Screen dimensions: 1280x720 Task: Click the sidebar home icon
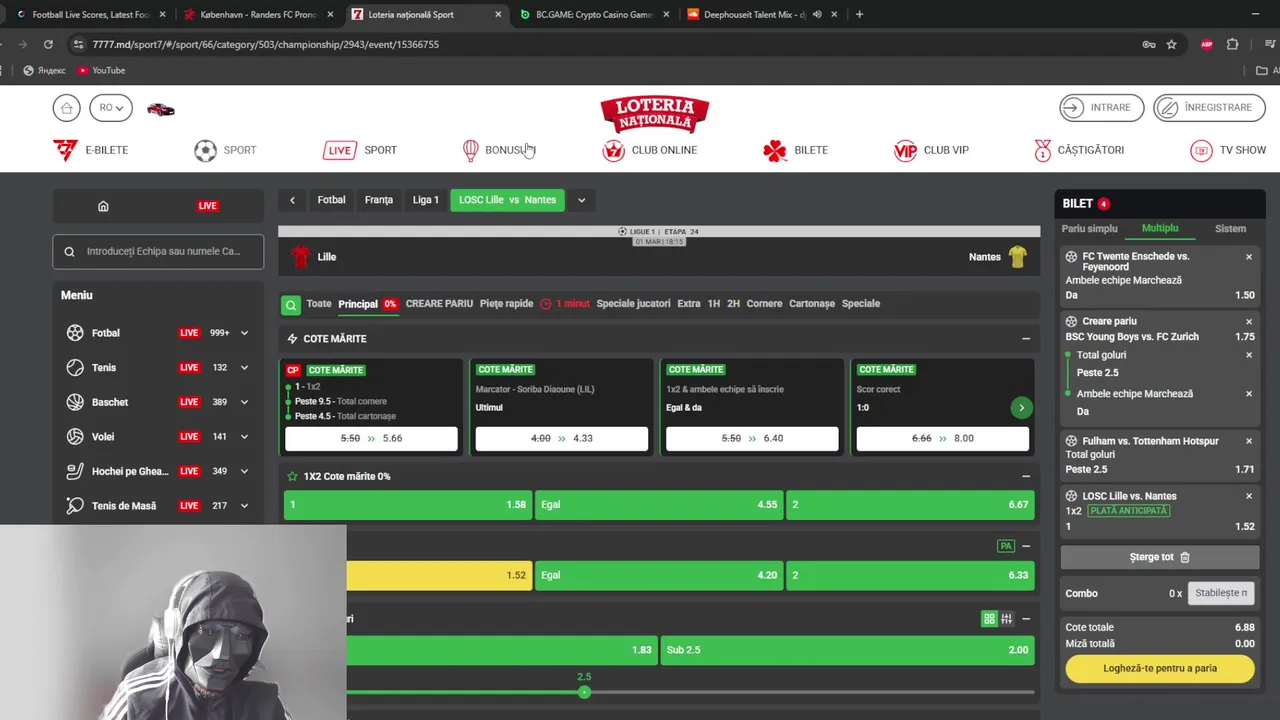click(x=103, y=206)
